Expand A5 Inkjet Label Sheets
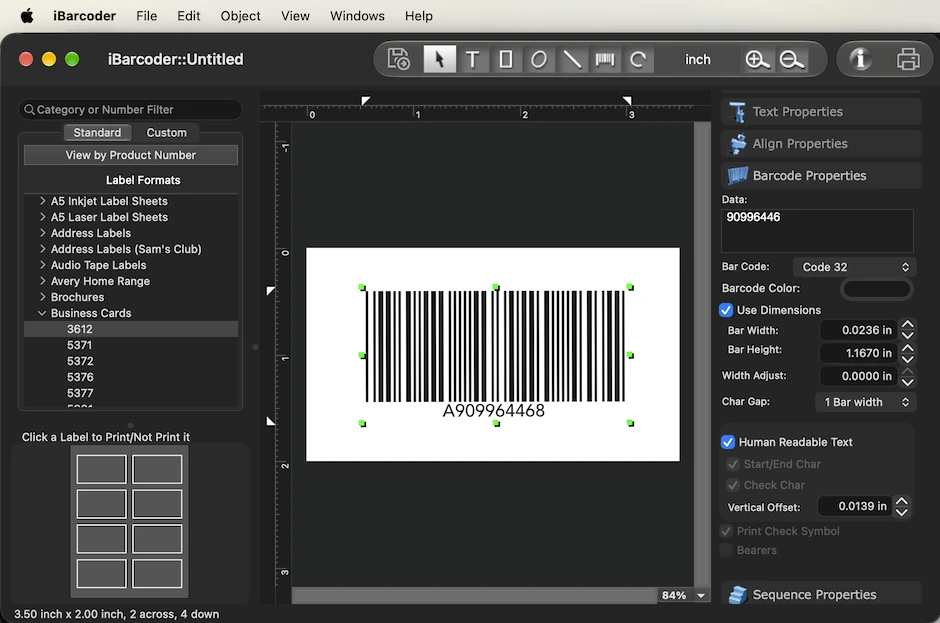Viewport: 940px width, 623px height. (x=43, y=201)
